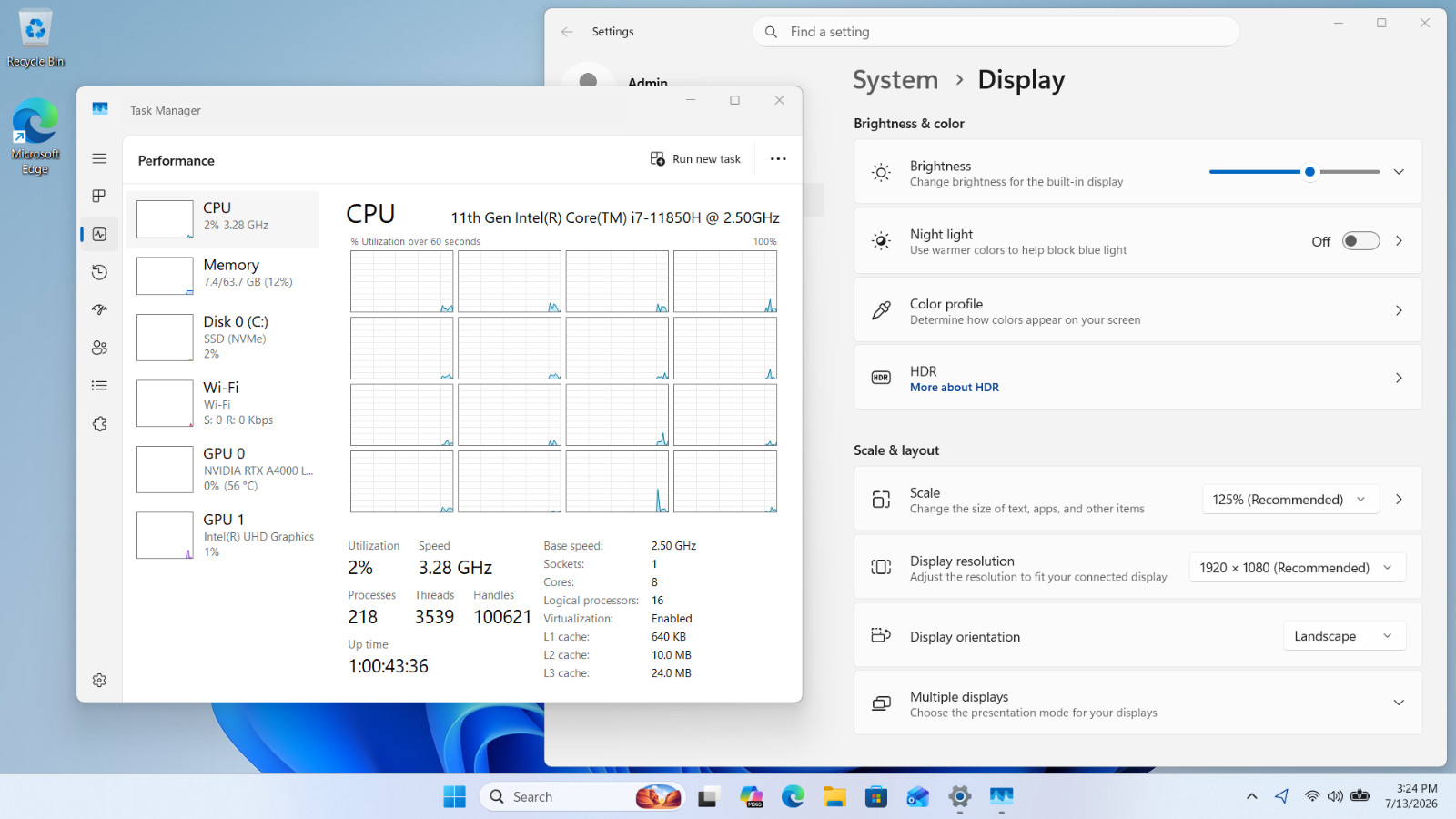Image resolution: width=1456 pixels, height=819 pixels.
Task: Click Run new task in Task Manager
Action: (x=695, y=159)
